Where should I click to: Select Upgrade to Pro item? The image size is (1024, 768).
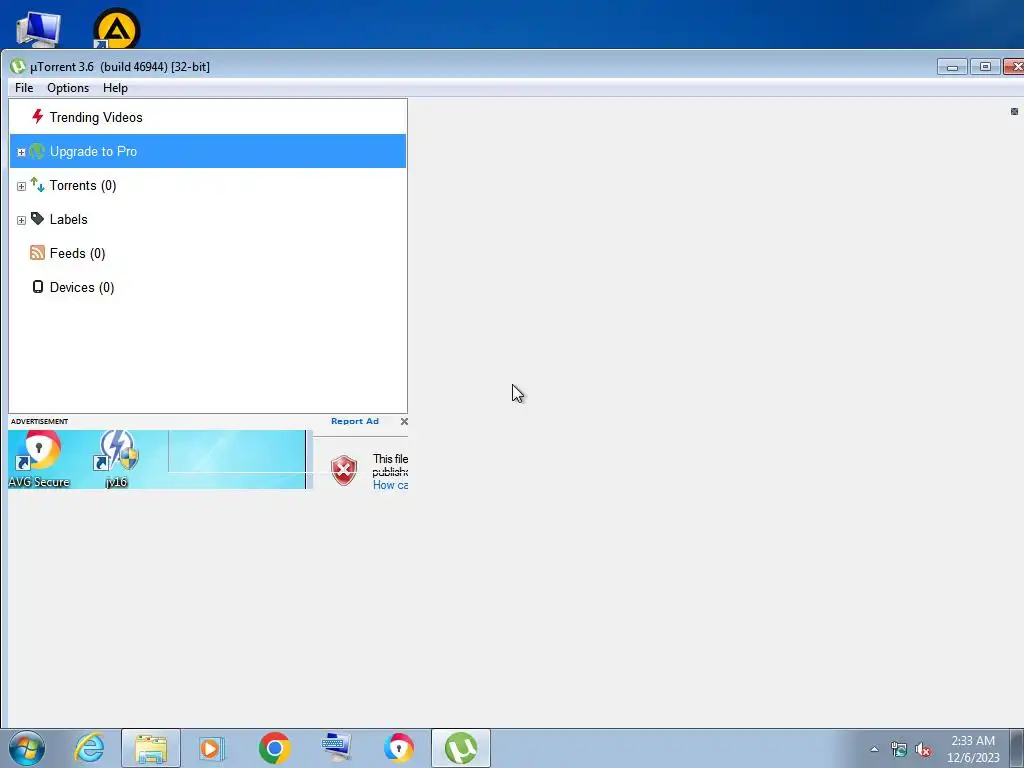click(x=208, y=151)
